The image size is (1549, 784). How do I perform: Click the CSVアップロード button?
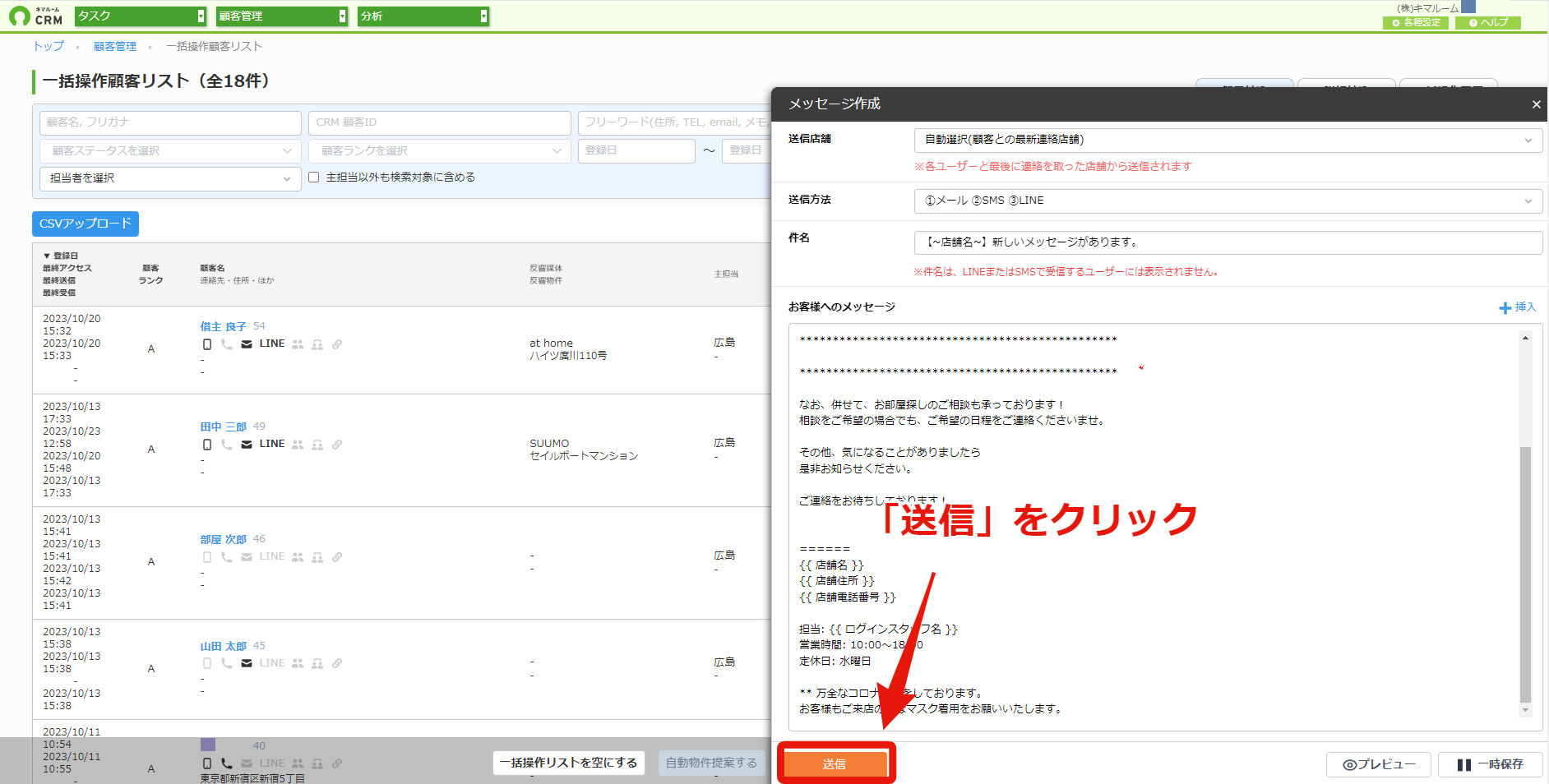[86, 224]
